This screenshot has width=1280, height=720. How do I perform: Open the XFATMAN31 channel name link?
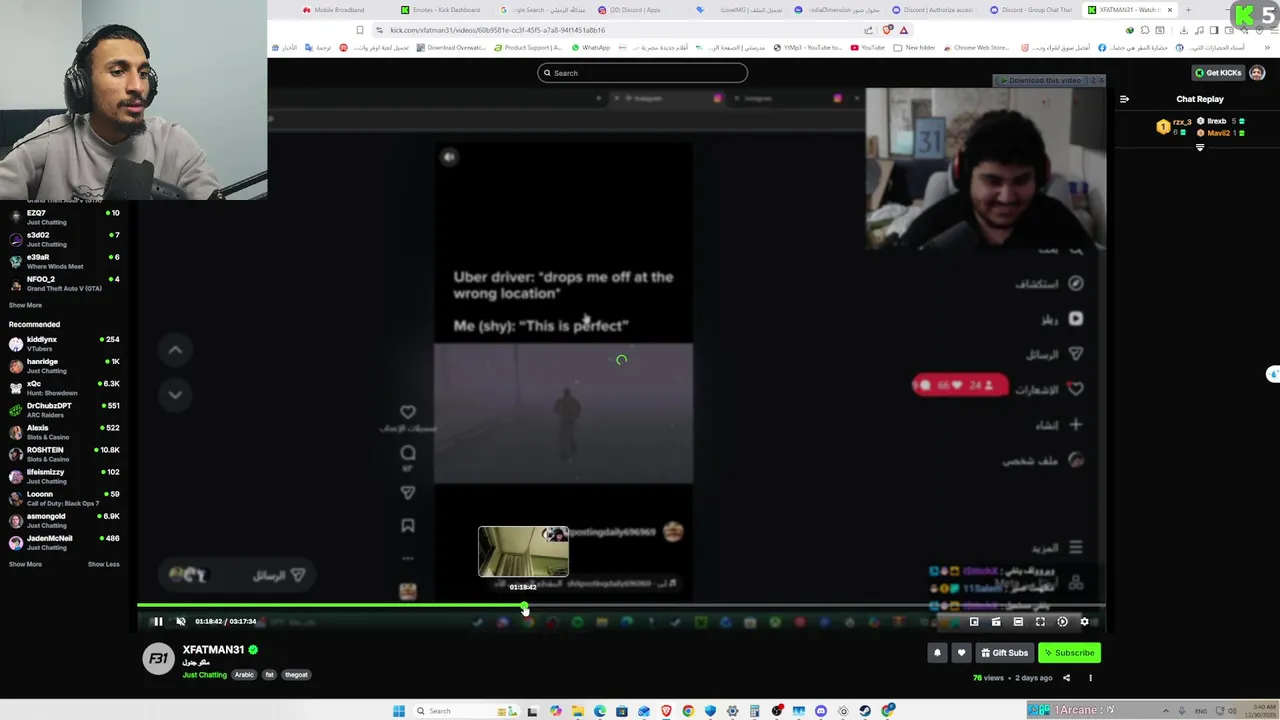(213, 650)
